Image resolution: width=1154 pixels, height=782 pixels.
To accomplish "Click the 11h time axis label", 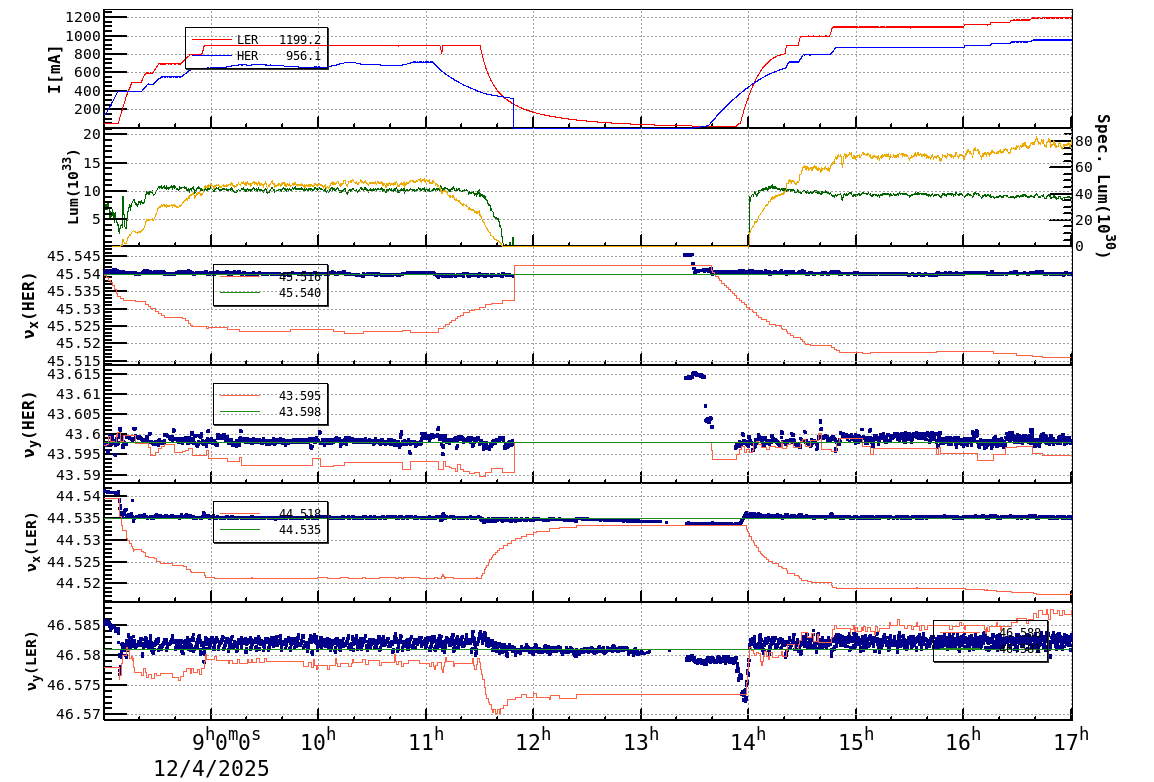I will click(427, 739).
